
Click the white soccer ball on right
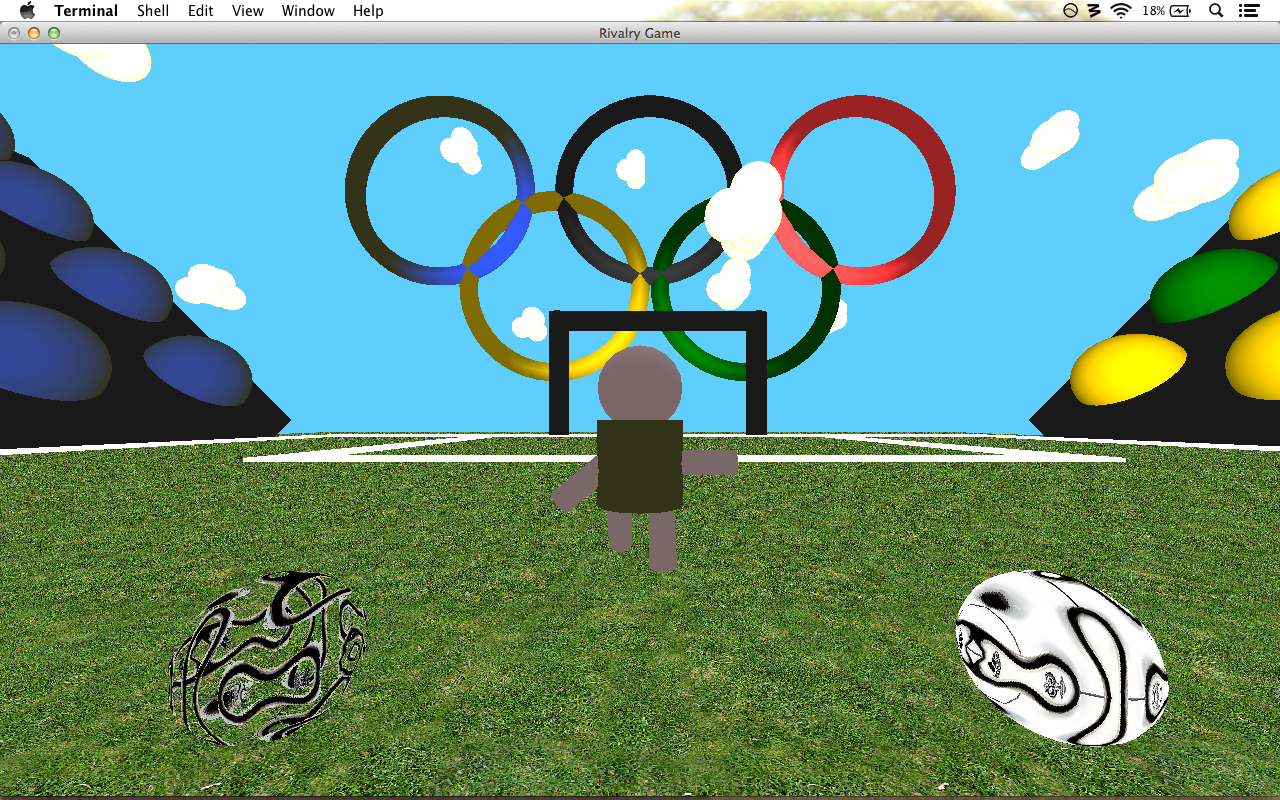pos(1062,658)
